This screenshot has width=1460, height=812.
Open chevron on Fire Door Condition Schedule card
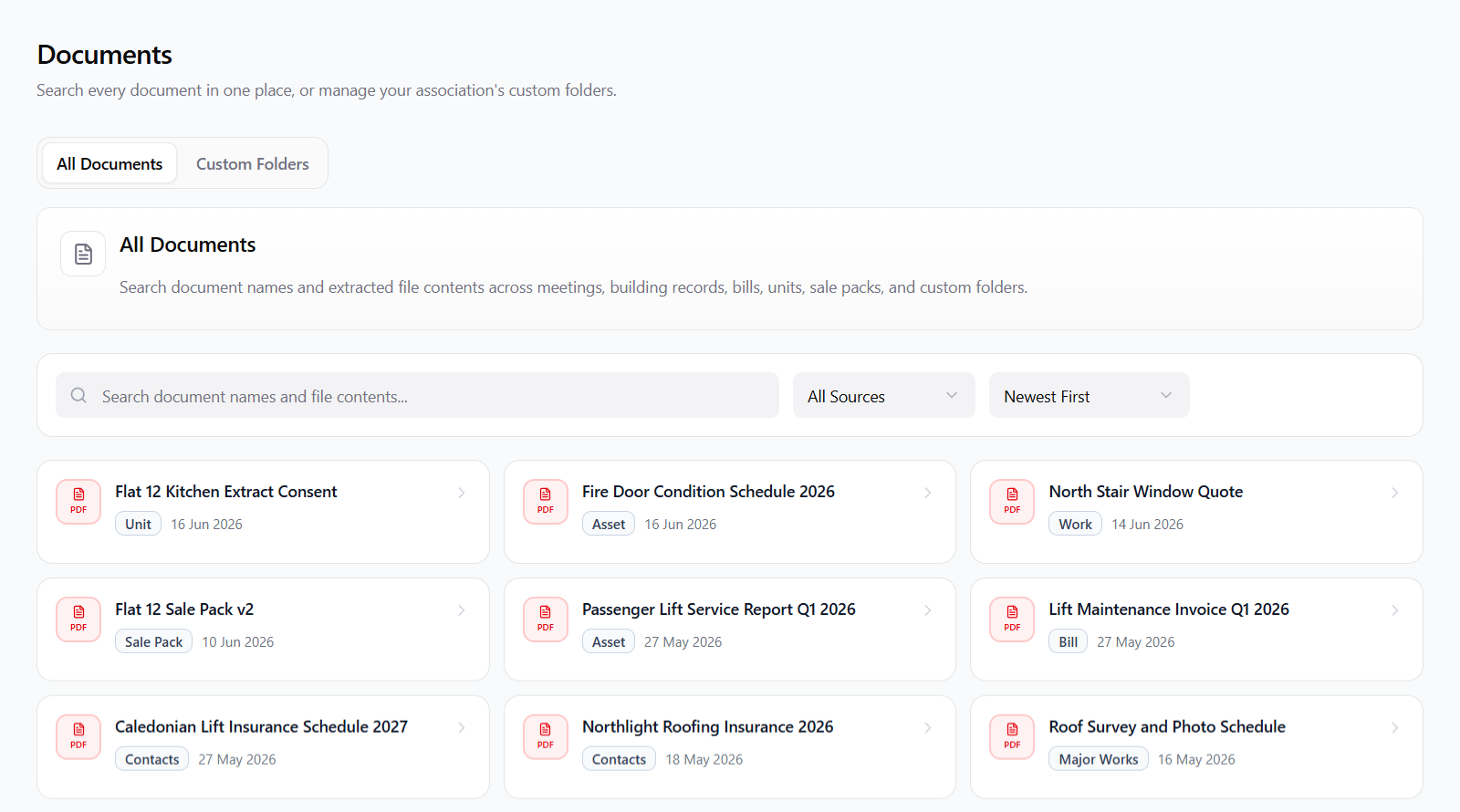(x=928, y=493)
